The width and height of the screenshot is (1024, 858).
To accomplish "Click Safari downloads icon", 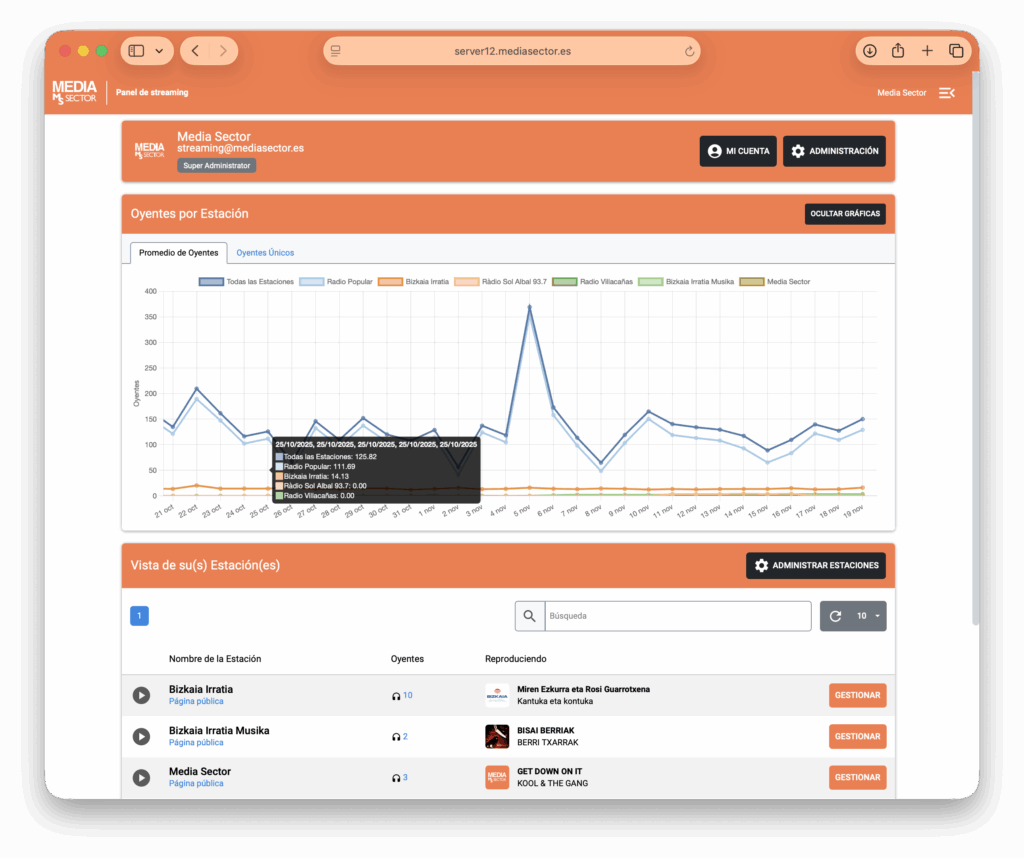I will [x=869, y=51].
